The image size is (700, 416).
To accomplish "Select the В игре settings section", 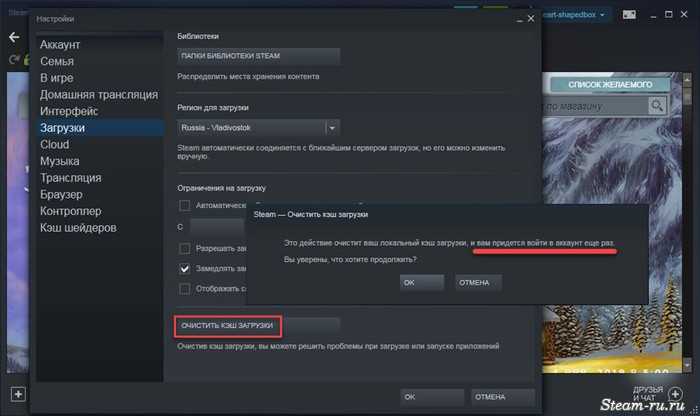I will point(99,78).
